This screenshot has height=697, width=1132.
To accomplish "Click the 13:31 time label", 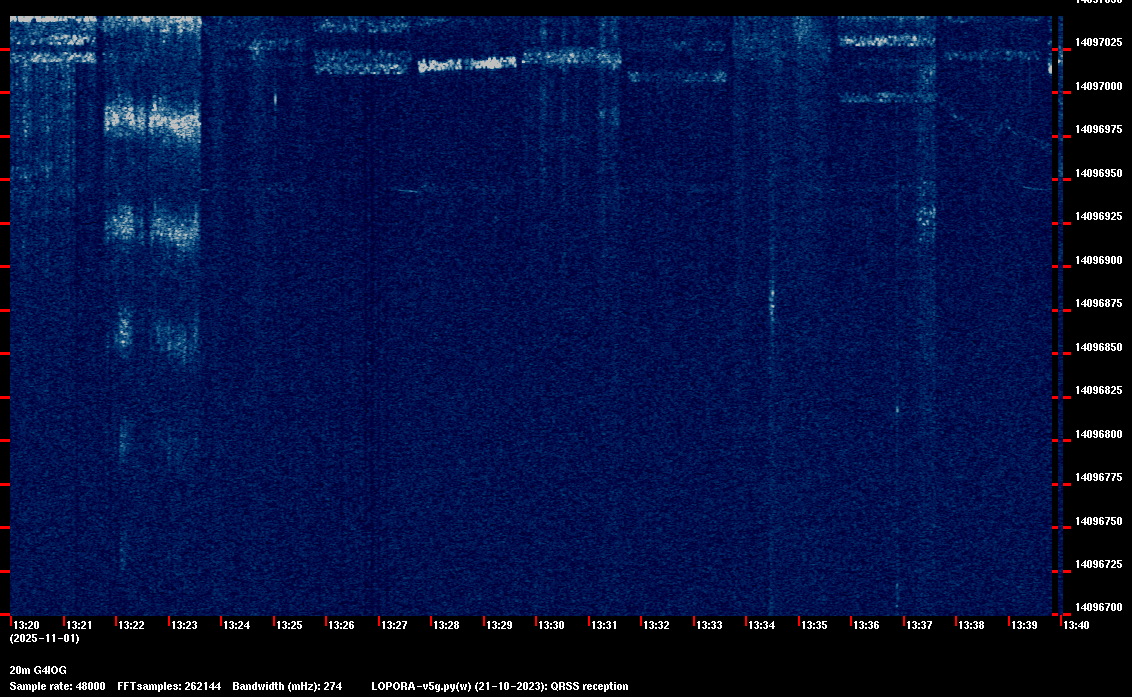I will tap(604, 625).
